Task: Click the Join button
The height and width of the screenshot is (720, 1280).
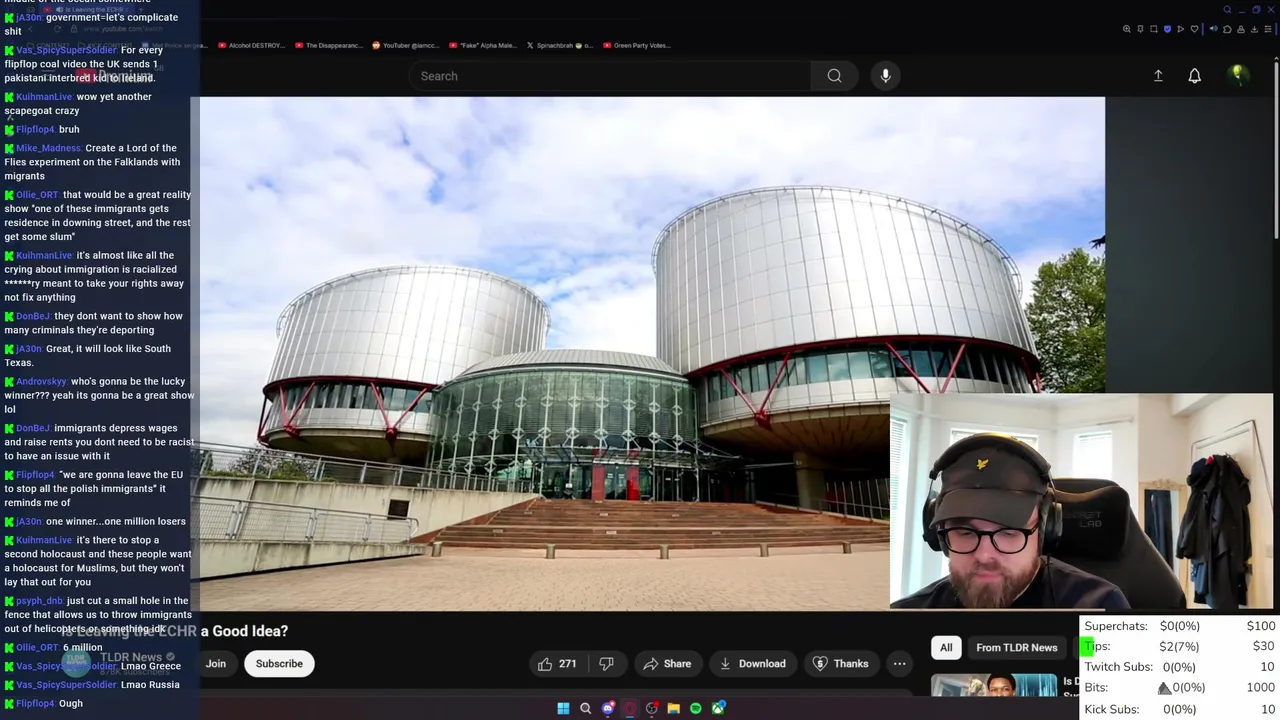Action: (x=216, y=664)
